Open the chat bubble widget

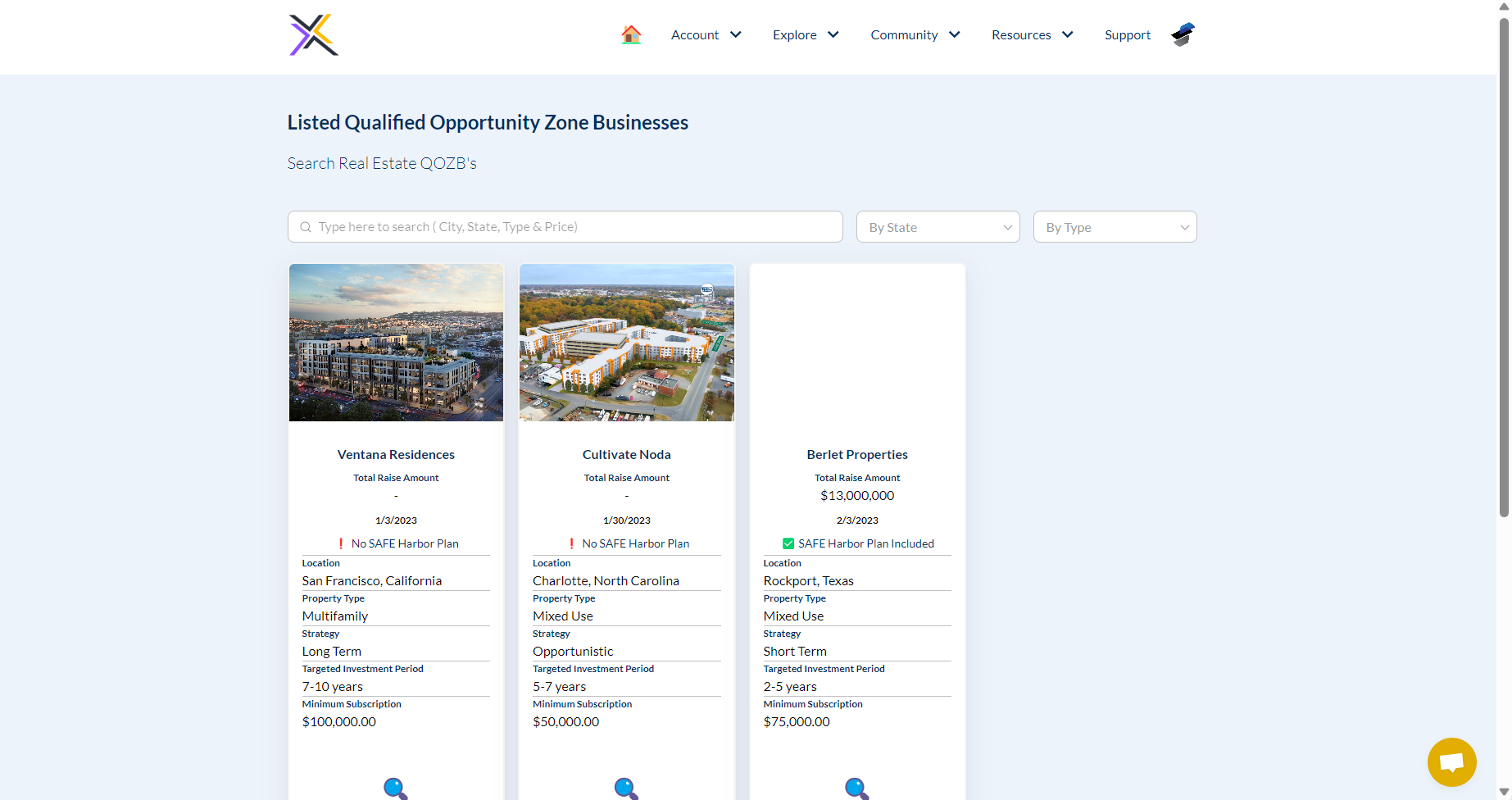[1451, 761]
